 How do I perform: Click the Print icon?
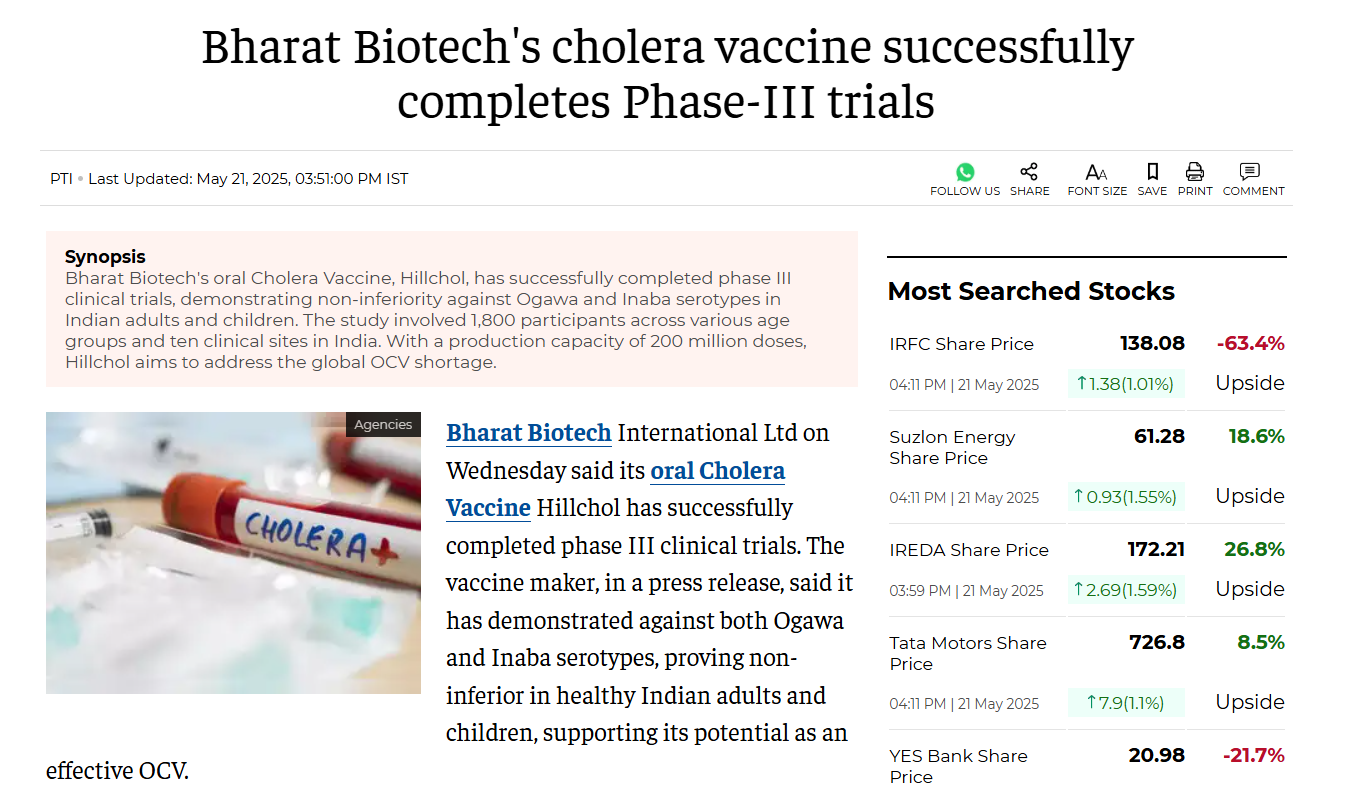pyautogui.click(x=1195, y=172)
